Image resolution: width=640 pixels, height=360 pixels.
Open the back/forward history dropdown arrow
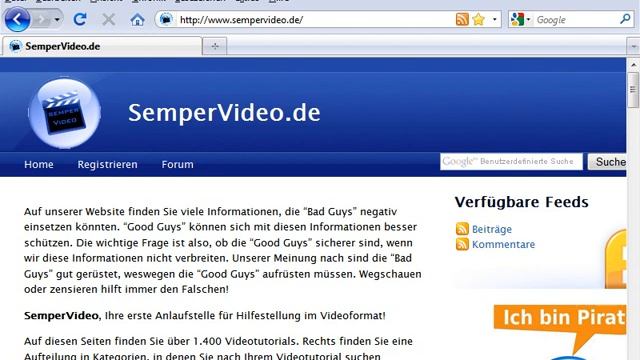pyautogui.click(x=57, y=19)
